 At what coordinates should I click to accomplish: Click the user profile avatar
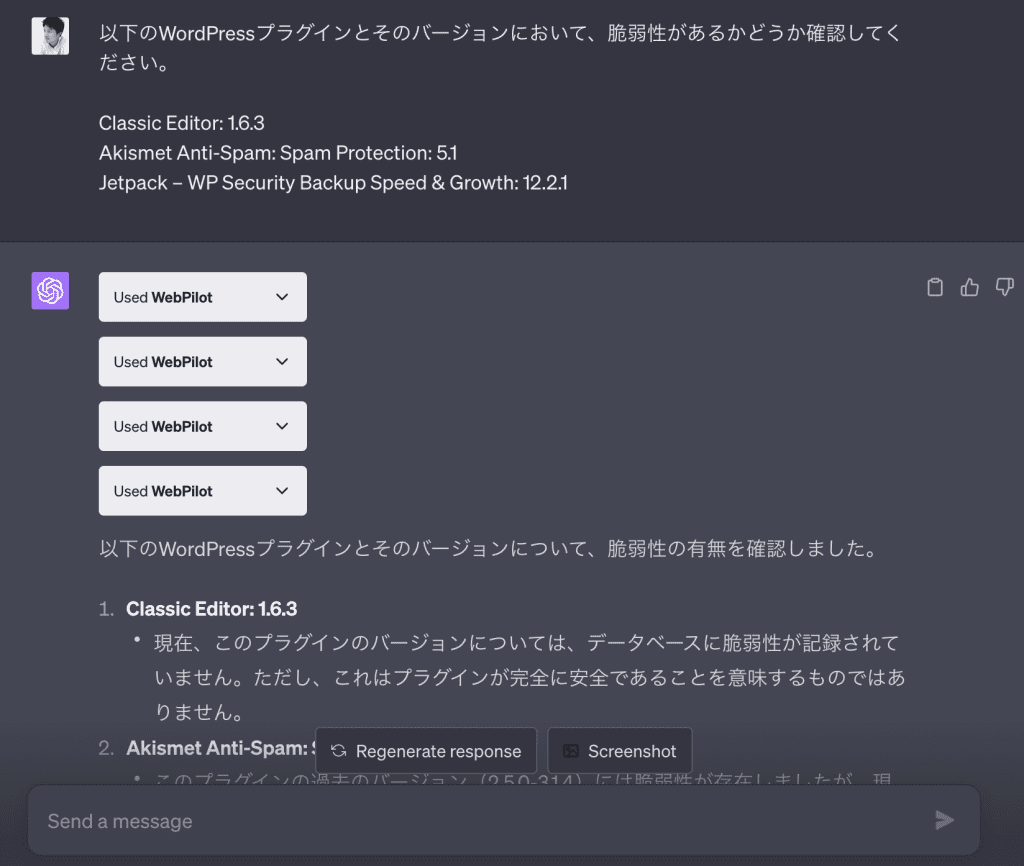pos(50,36)
